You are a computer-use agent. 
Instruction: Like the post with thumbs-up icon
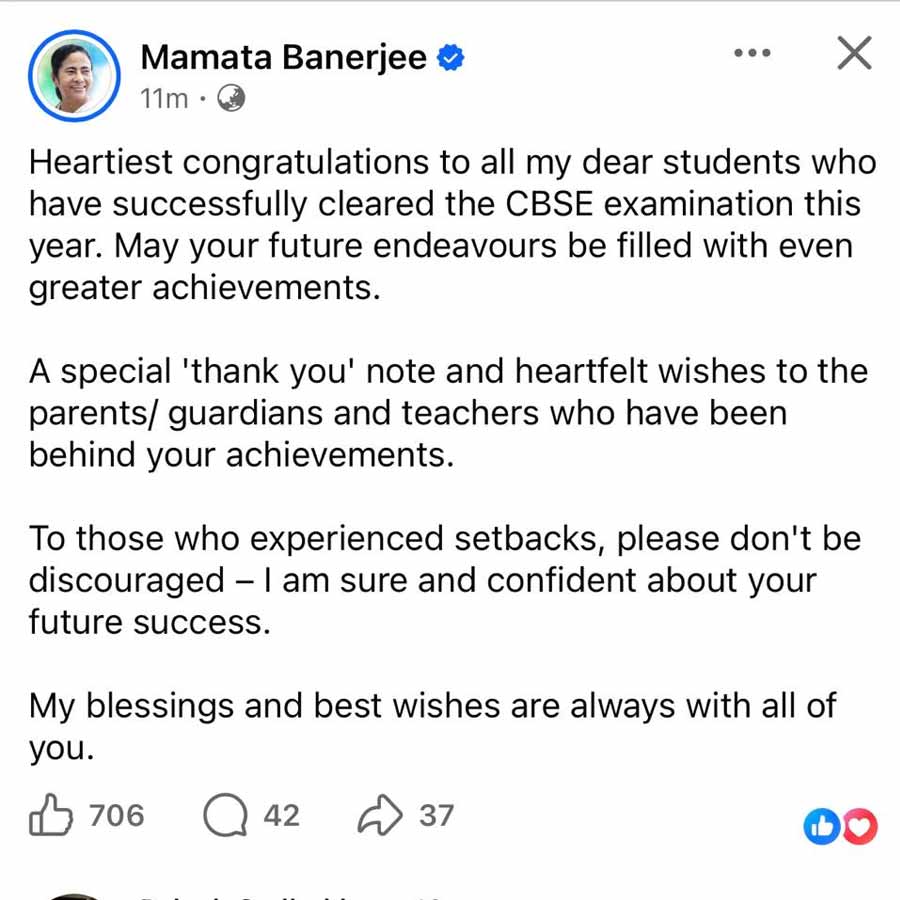tap(50, 817)
